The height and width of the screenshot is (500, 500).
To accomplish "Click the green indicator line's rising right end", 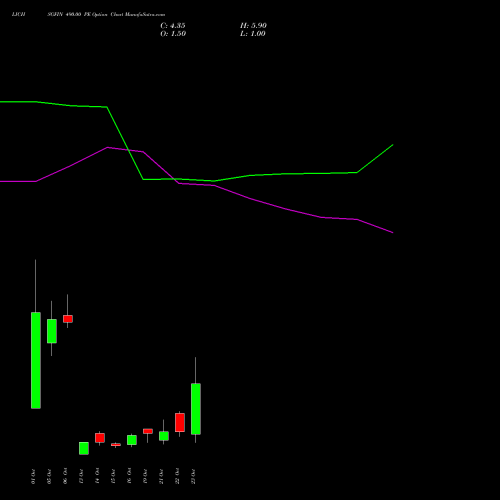I will click(393, 145).
